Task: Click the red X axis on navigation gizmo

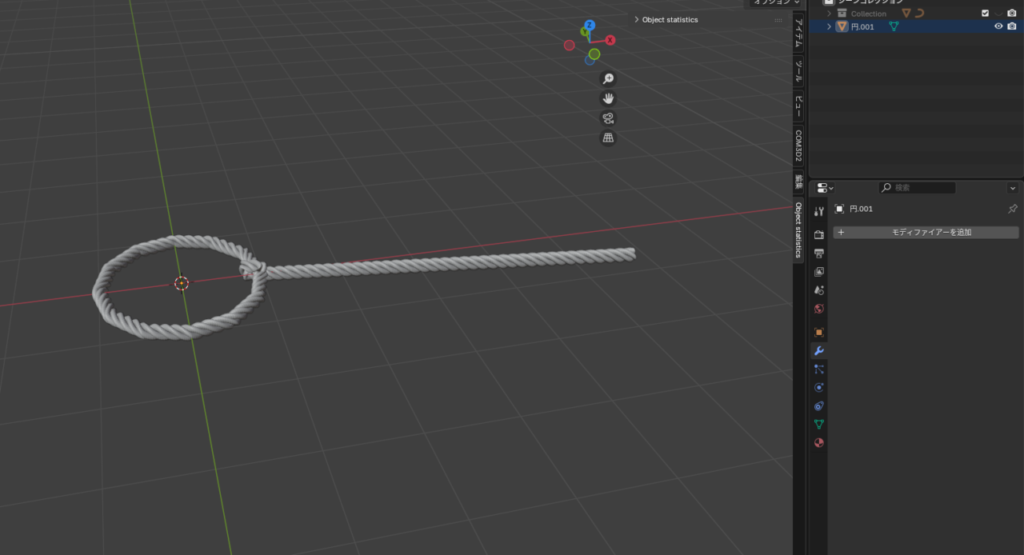Action: coord(610,40)
